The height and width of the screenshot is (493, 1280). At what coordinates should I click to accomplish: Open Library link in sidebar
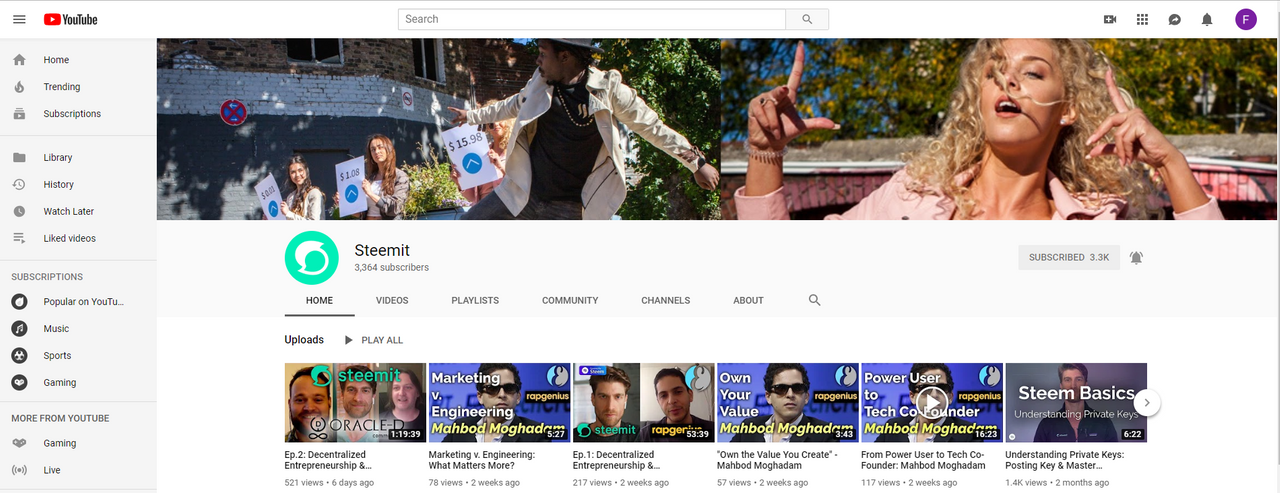[x=58, y=157]
